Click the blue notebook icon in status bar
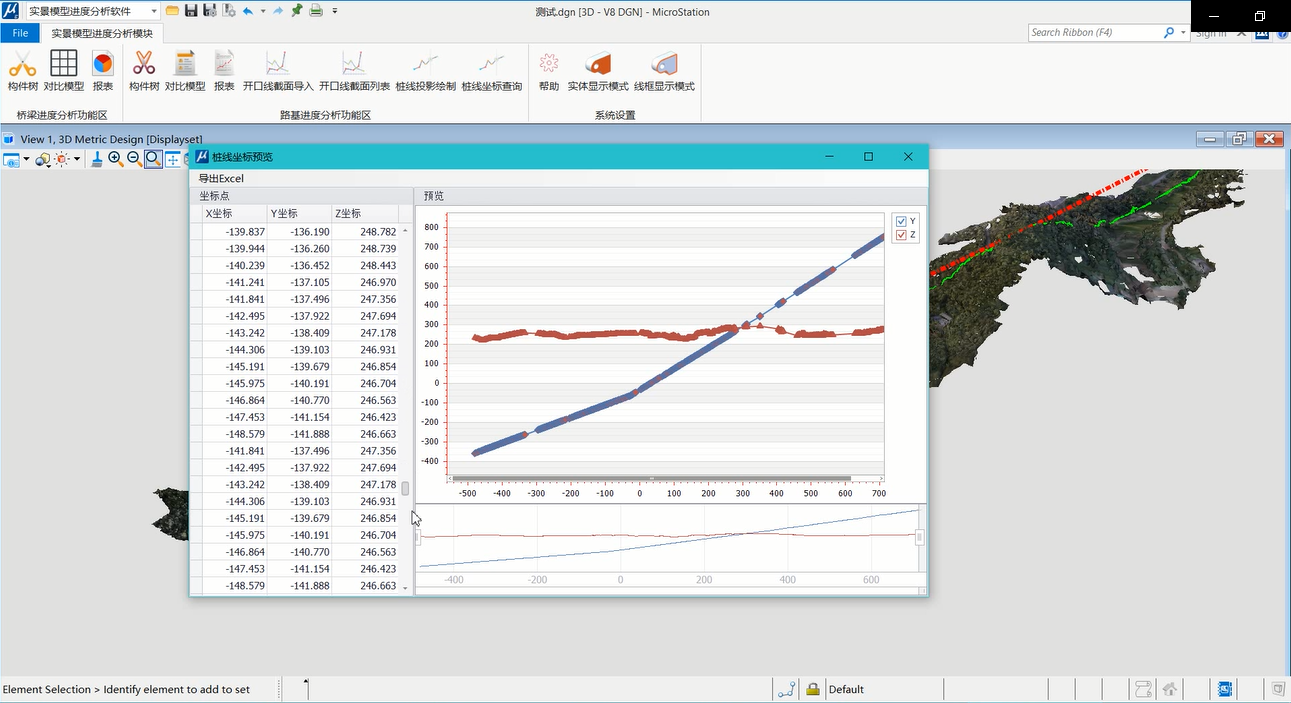Image resolution: width=1291 pixels, height=703 pixels. (x=1225, y=689)
